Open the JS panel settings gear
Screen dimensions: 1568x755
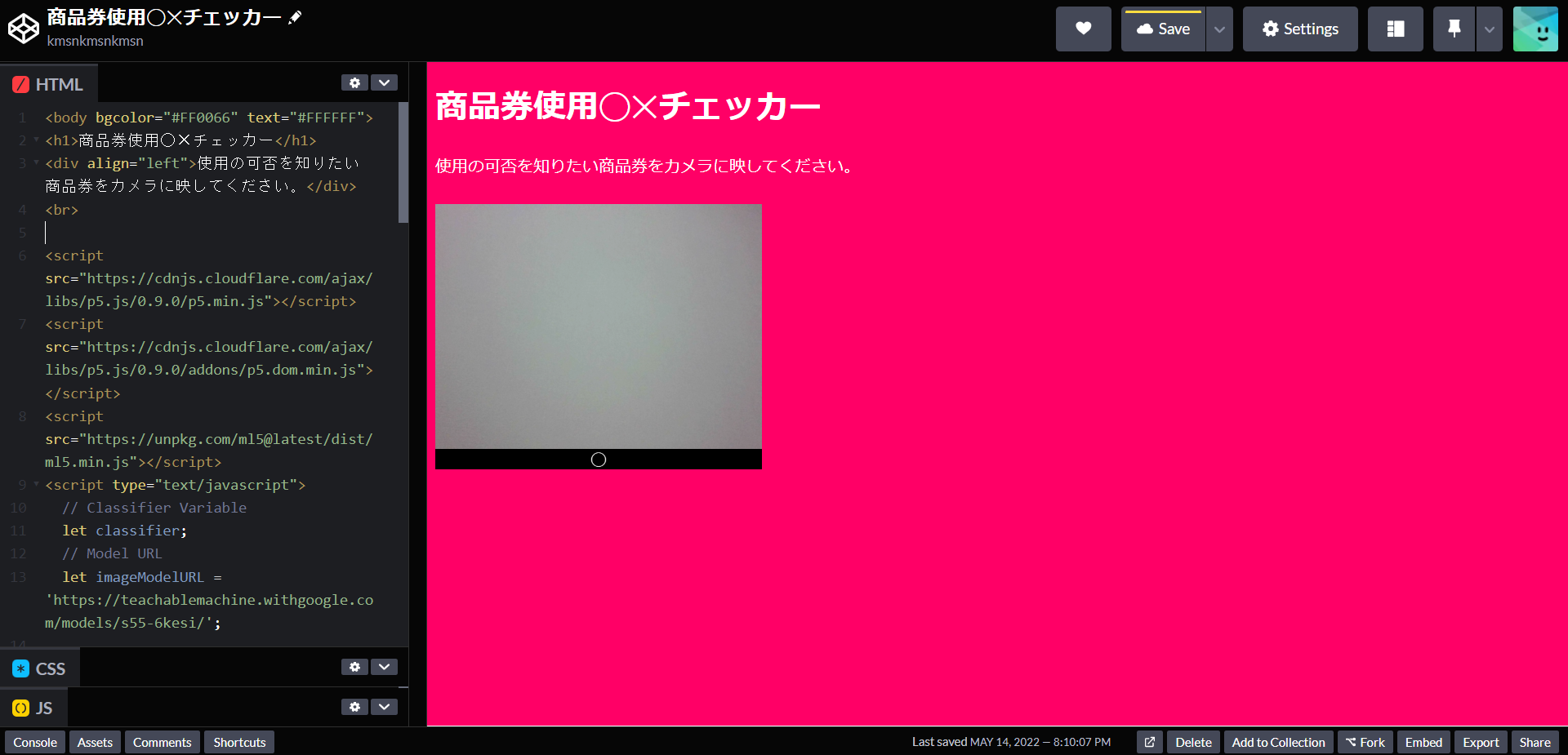coord(354,707)
